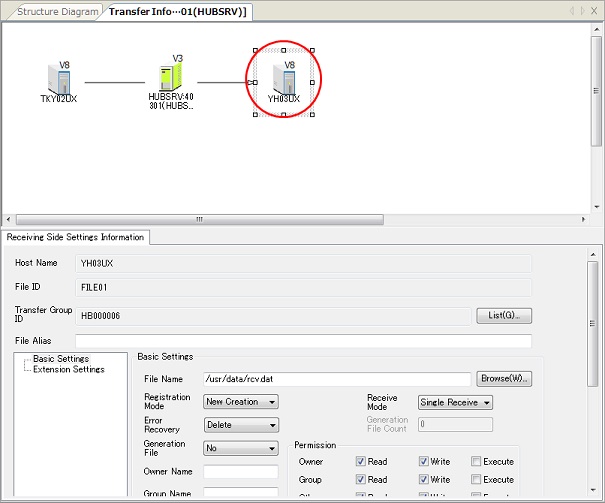The width and height of the screenshot is (605, 503).
Task: Open the Generation File dropdown
Action: (x=240, y=449)
